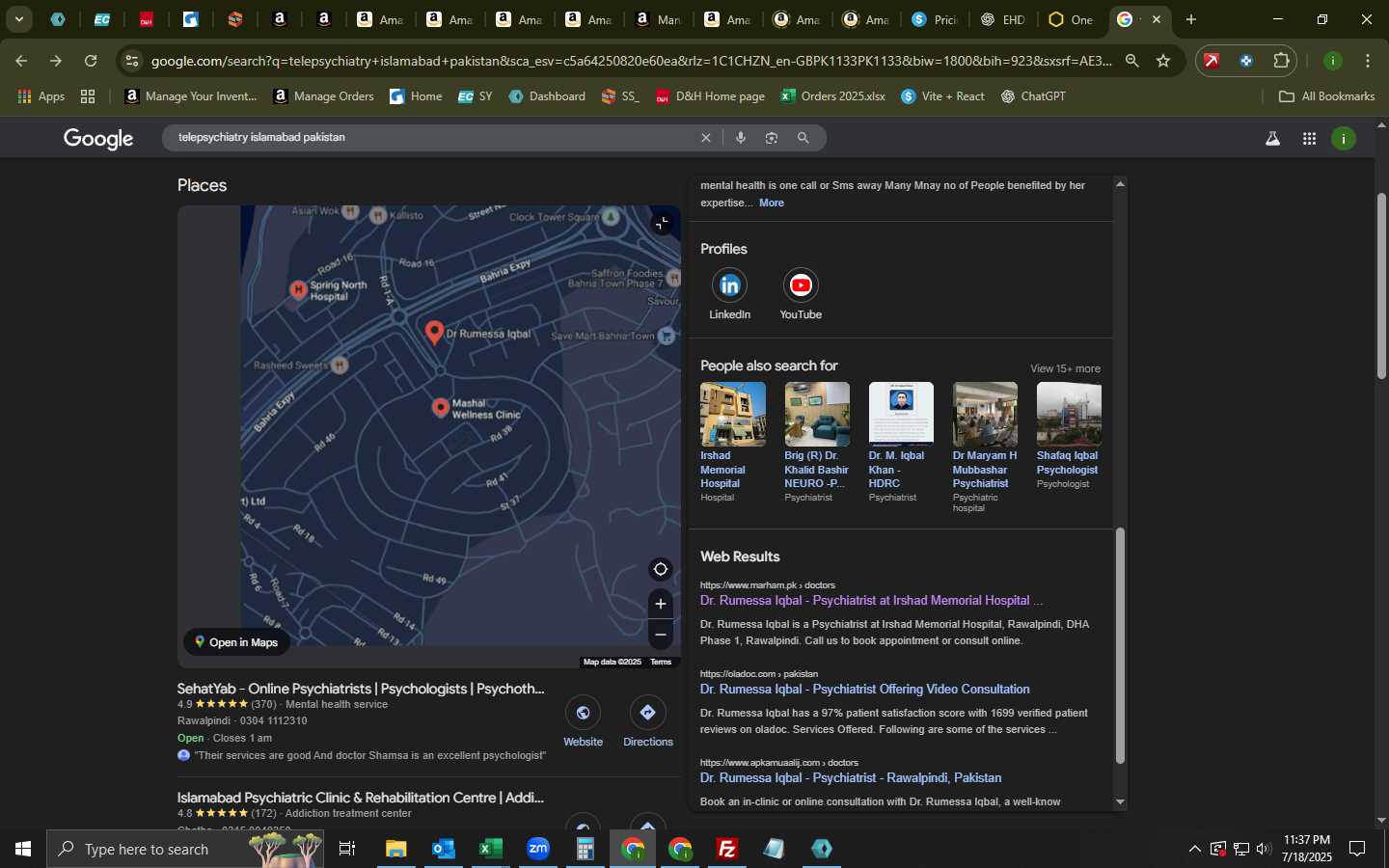Clear the search box text
The width and height of the screenshot is (1389, 868).
pos(706,138)
